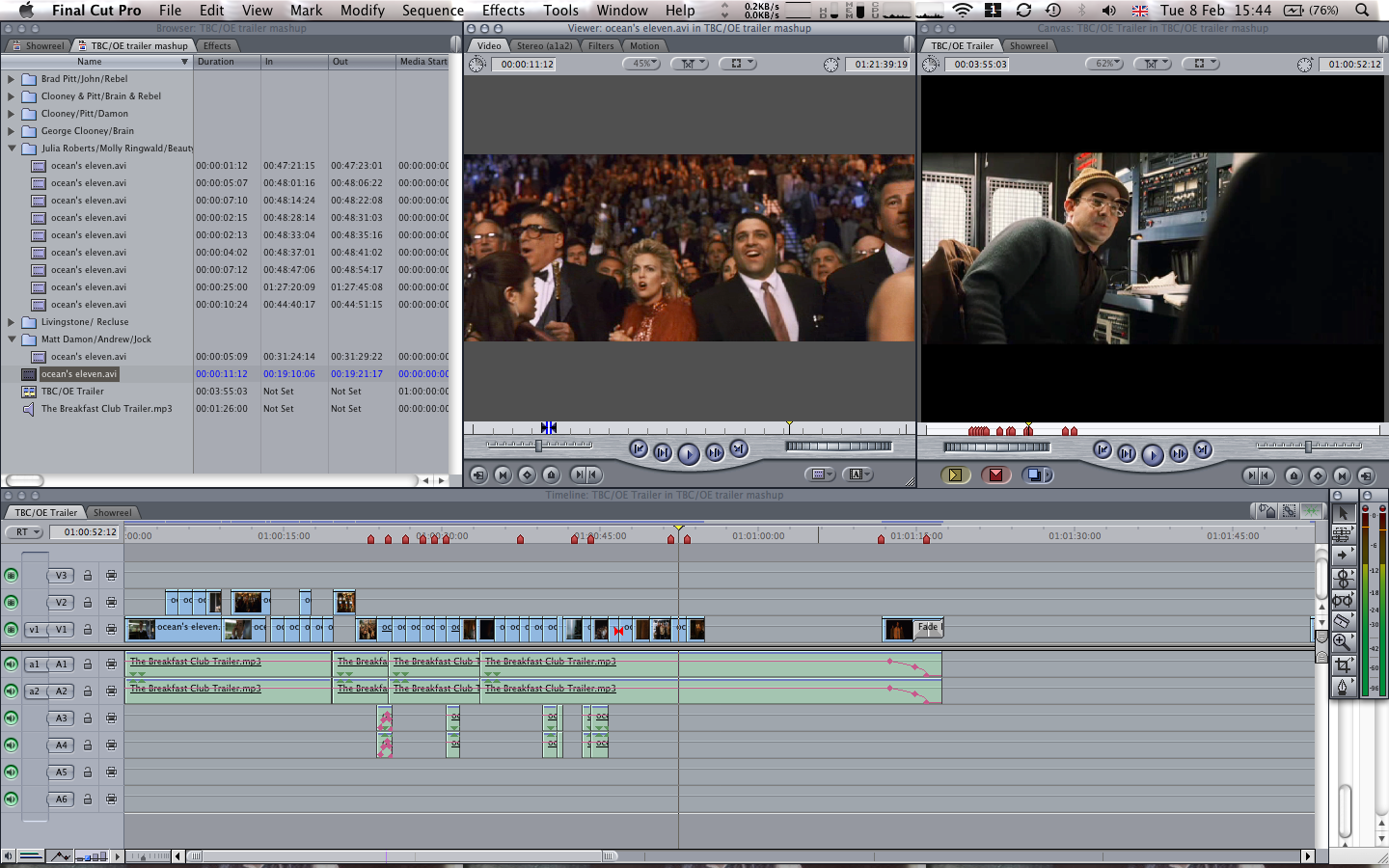This screenshot has width=1389, height=868.
Task: Select the Crop tool in tool palette
Action: 1342,665
